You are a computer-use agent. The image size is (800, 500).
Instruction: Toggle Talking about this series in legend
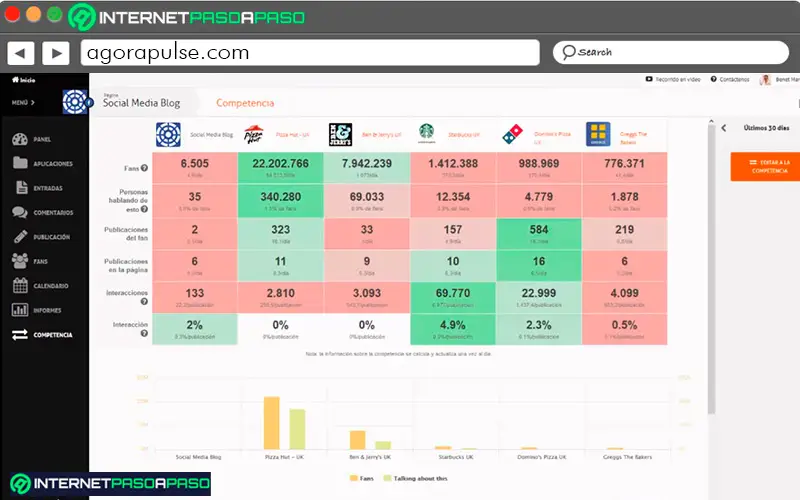(x=415, y=479)
